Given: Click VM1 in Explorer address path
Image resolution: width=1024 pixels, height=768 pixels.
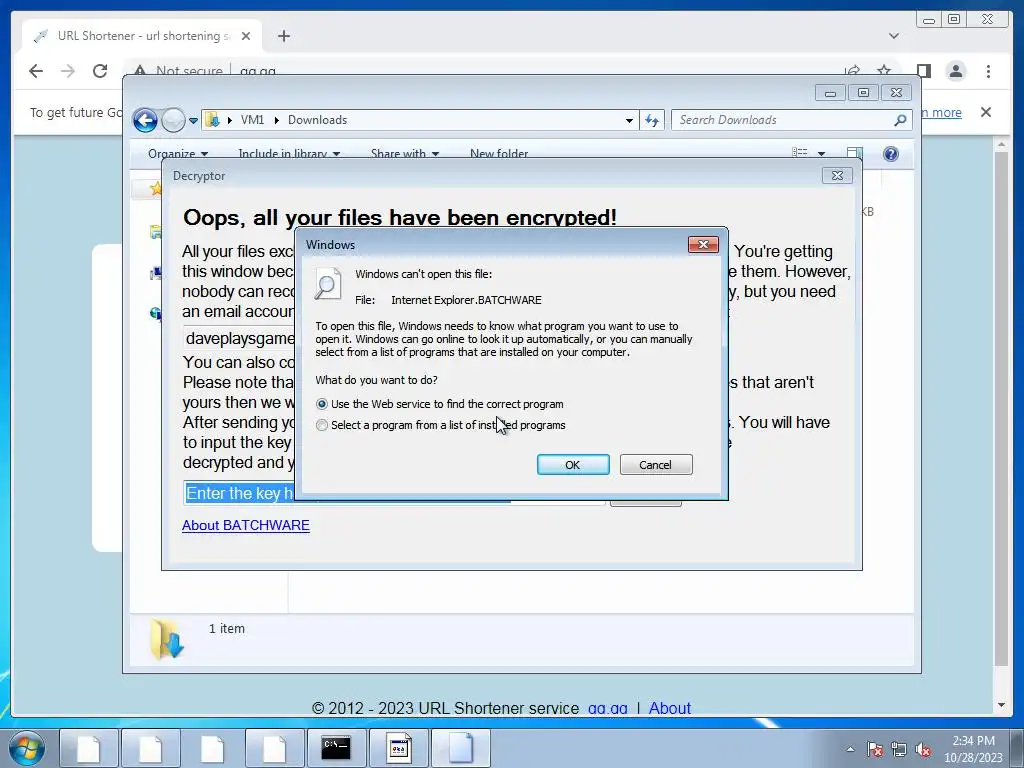Looking at the screenshot, I should [252, 120].
